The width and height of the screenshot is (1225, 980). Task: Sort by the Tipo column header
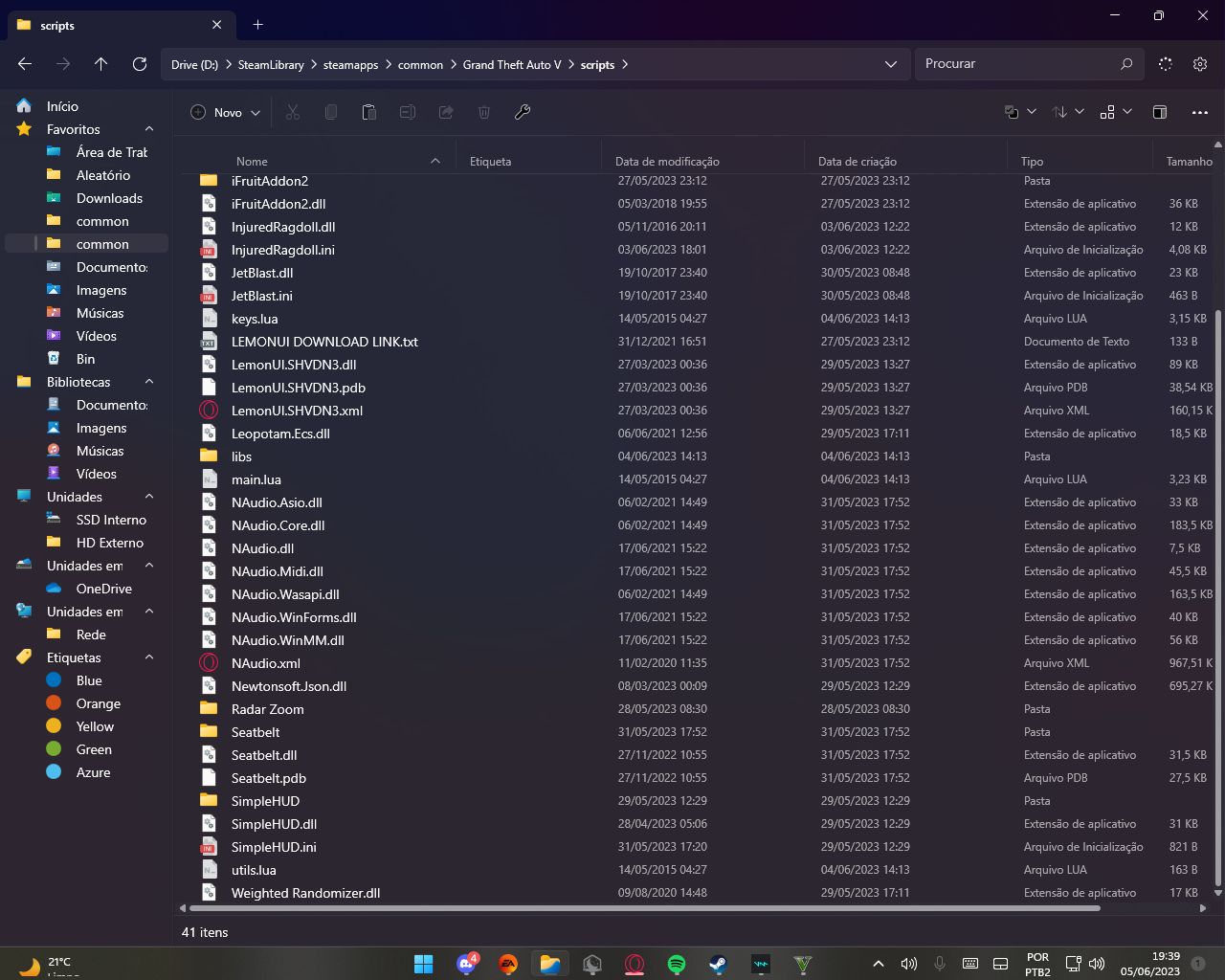pyautogui.click(x=1032, y=162)
